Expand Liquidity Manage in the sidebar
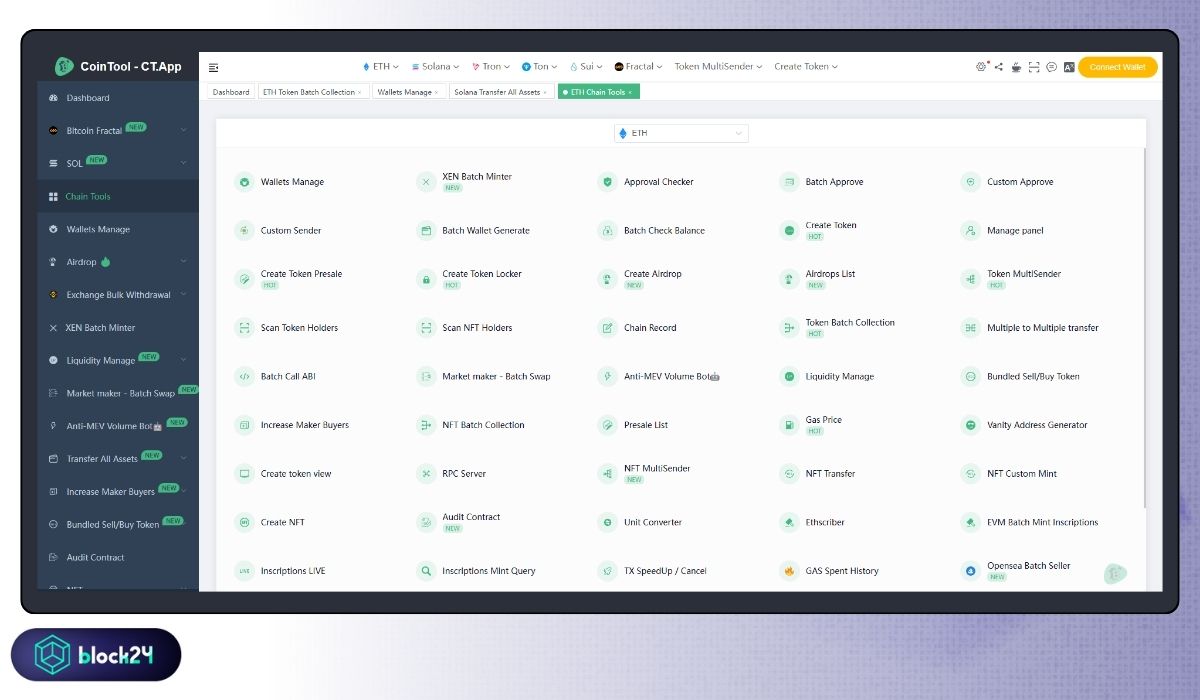 [118, 360]
